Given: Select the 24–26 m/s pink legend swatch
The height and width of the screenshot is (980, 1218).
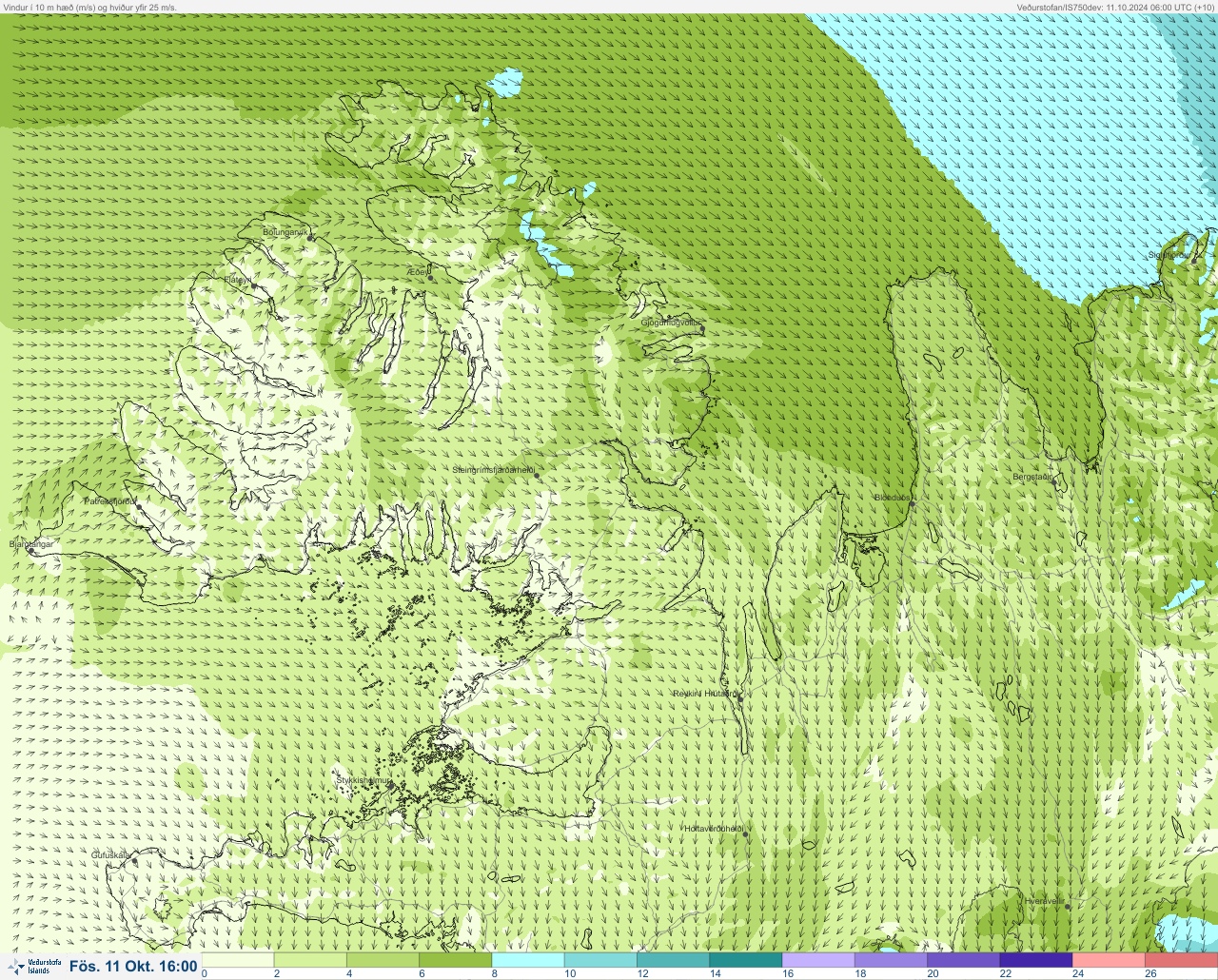Looking at the screenshot, I should coord(1109,960).
